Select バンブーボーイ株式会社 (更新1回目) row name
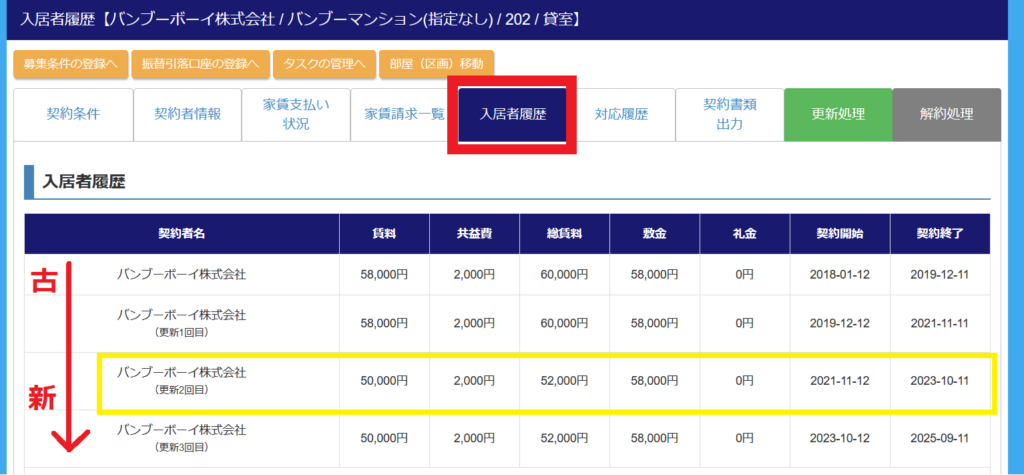The image size is (1024, 475). tap(182, 323)
